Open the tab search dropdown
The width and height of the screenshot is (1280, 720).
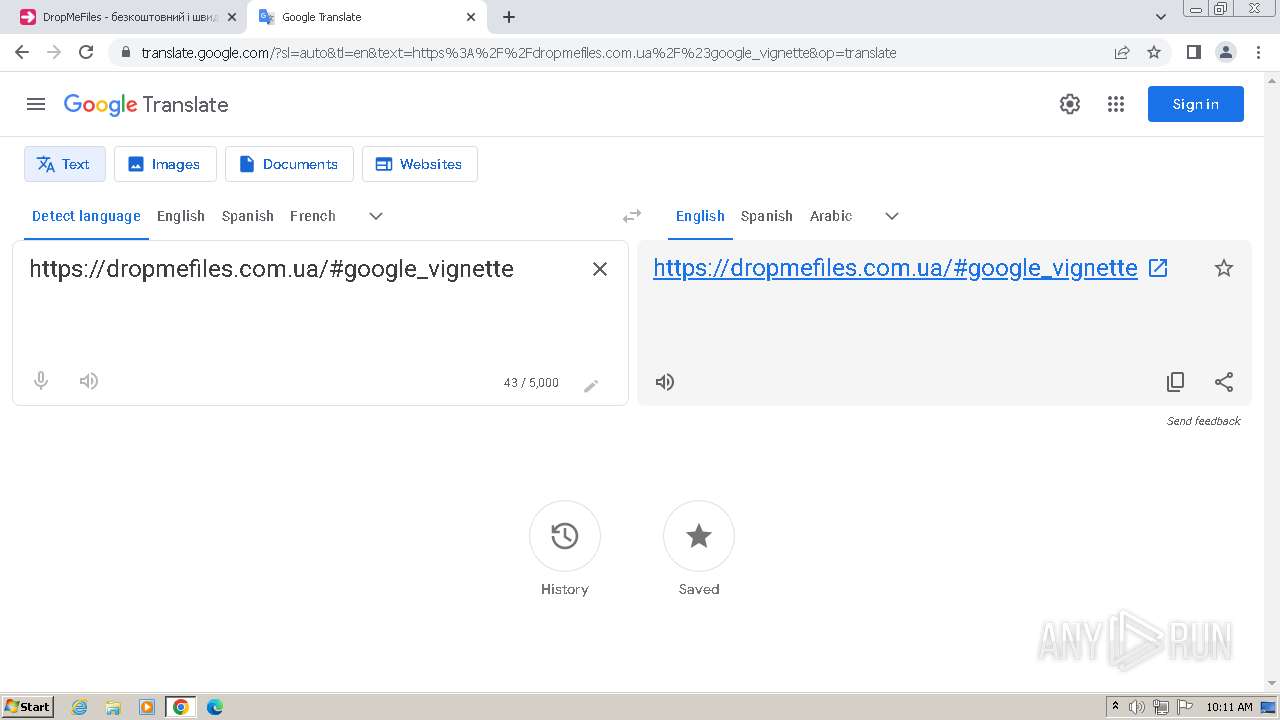coord(1161,17)
